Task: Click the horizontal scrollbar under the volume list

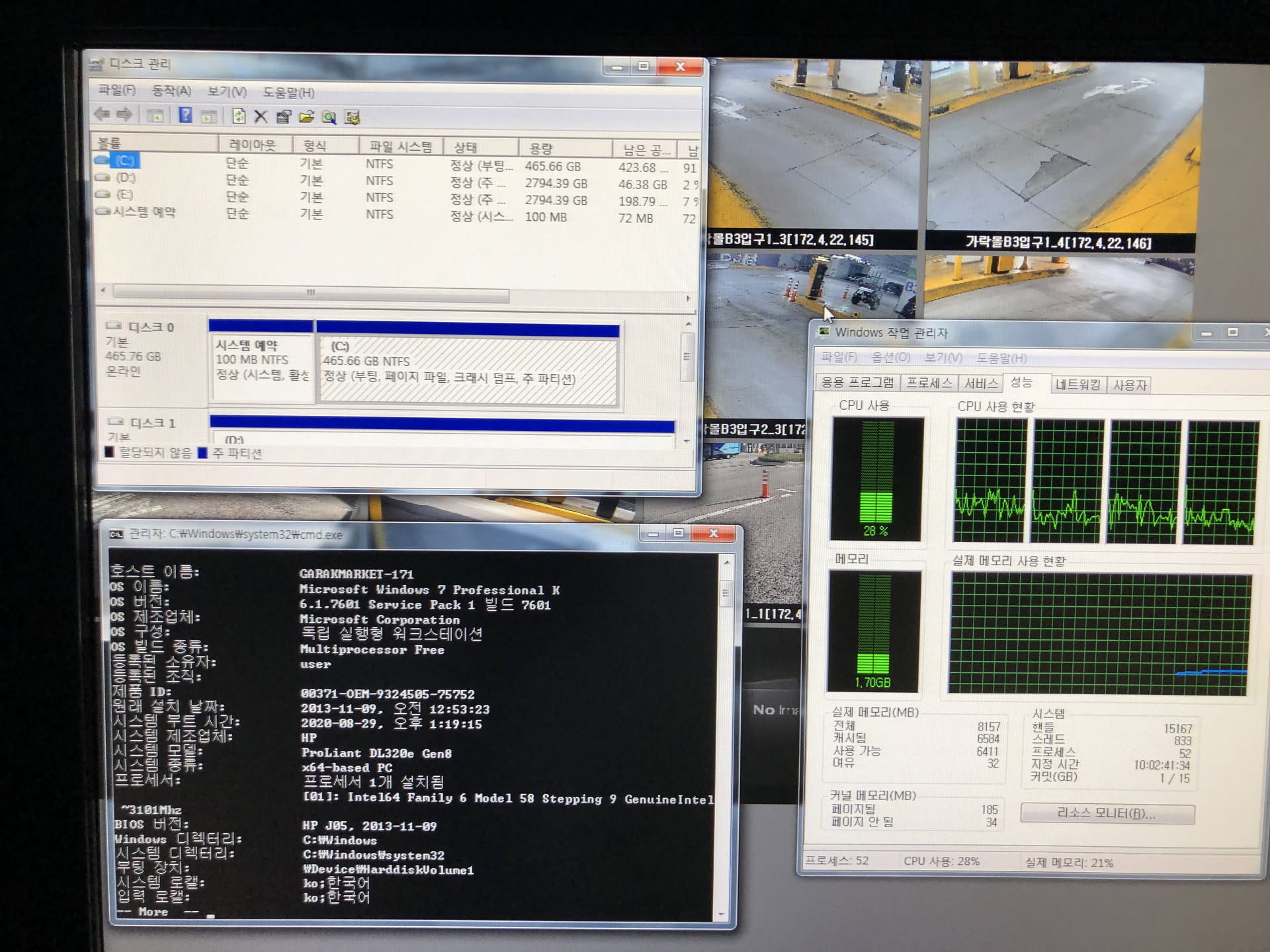Action: click(311, 292)
